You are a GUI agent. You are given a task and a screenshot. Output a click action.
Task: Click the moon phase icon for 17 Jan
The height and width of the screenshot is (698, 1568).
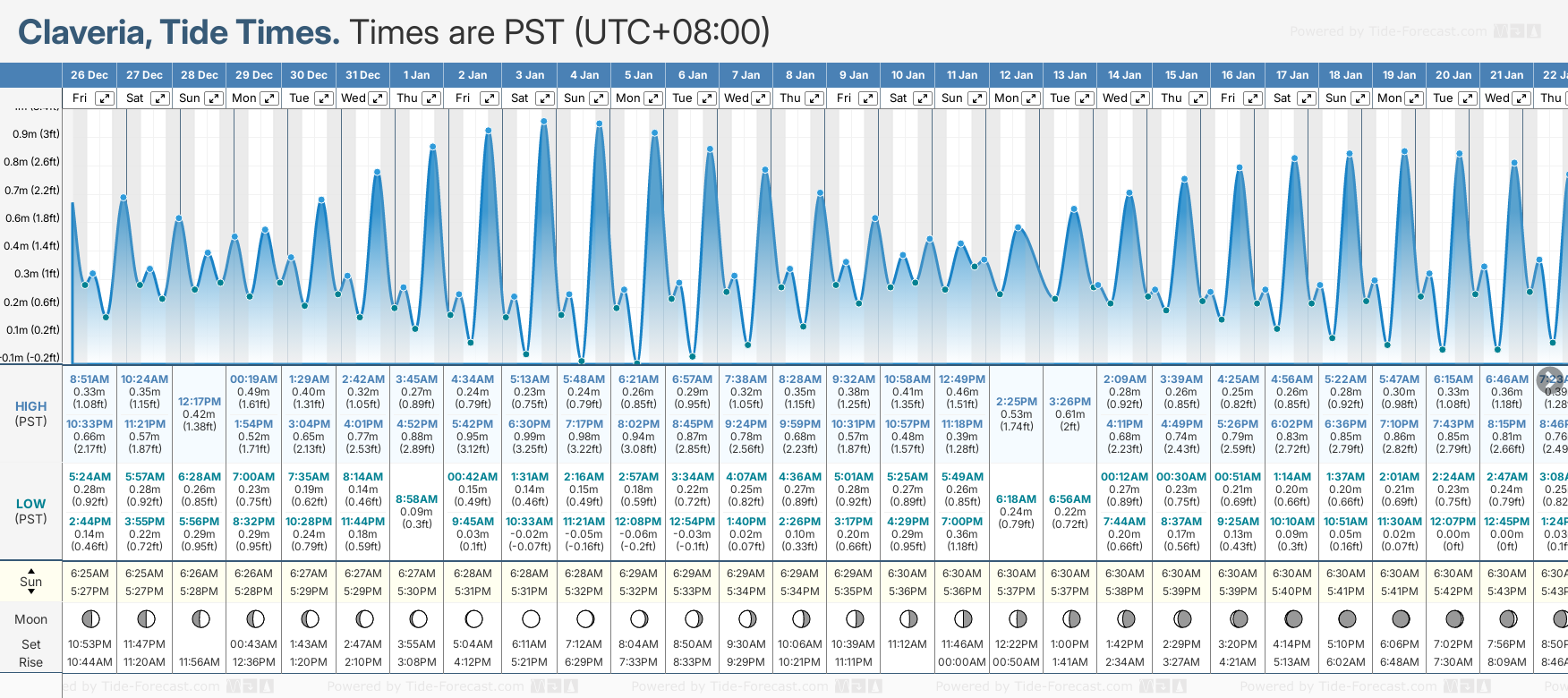(1292, 618)
